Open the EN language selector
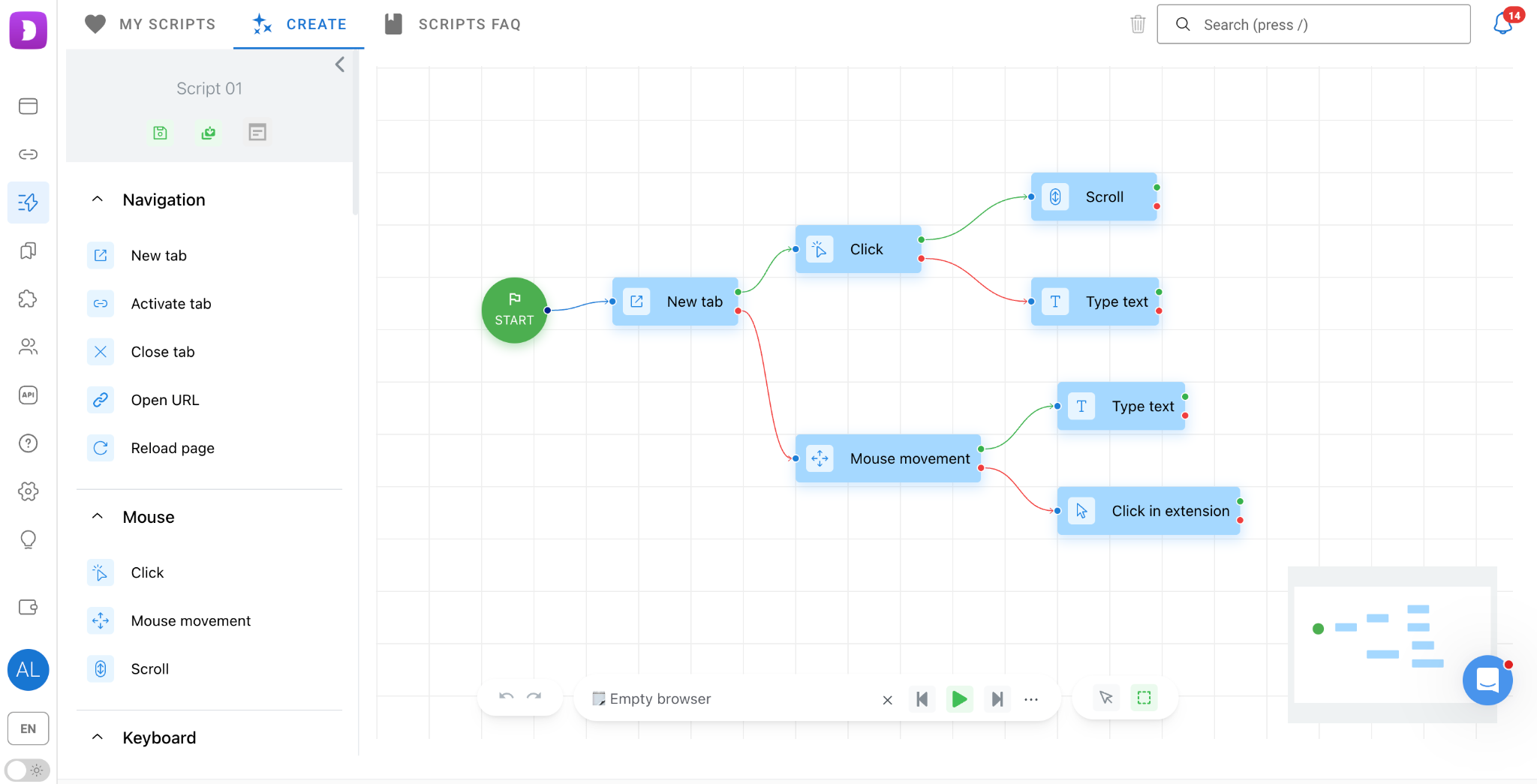The height and width of the screenshot is (784, 1537). pyautogui.click(x=29, y=728)
